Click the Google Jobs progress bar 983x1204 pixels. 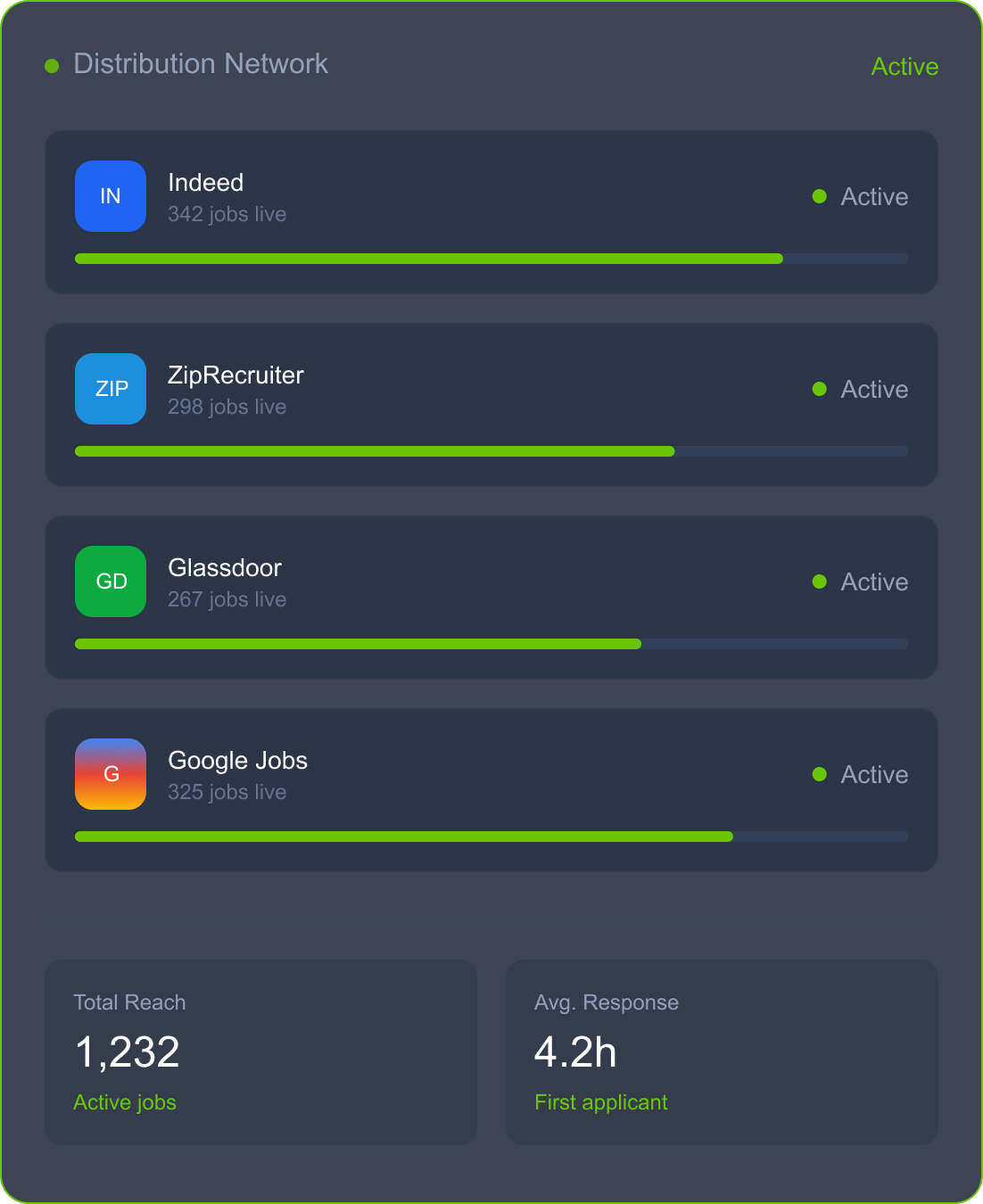coord(491,837)
